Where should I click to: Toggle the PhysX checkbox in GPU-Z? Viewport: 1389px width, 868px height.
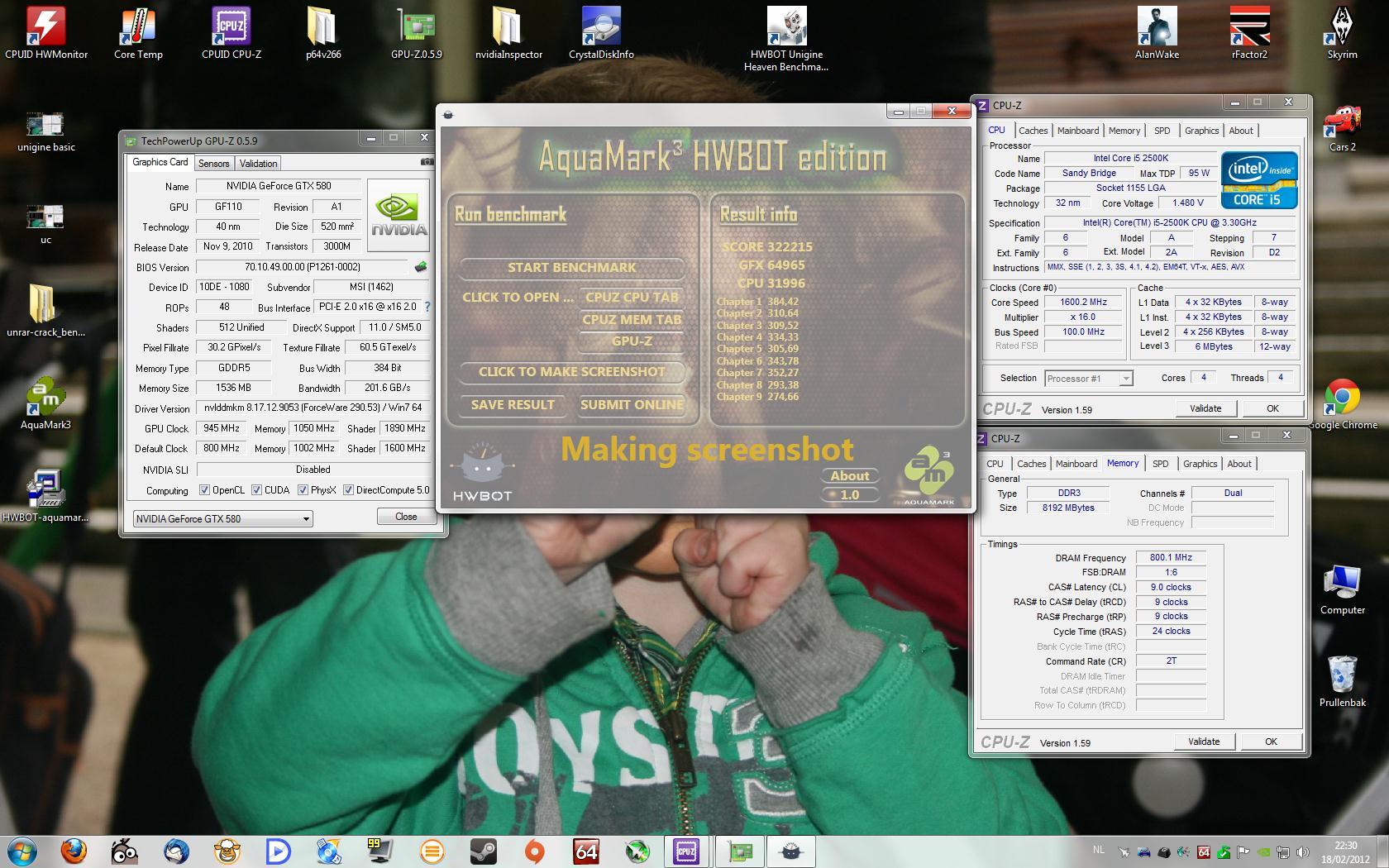click(x=303, y=490)
